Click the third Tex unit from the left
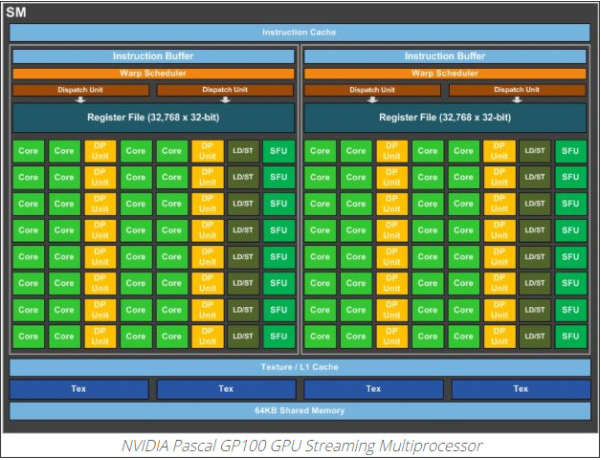The height and width of the screenshot is (460, 601). (373, 389)
